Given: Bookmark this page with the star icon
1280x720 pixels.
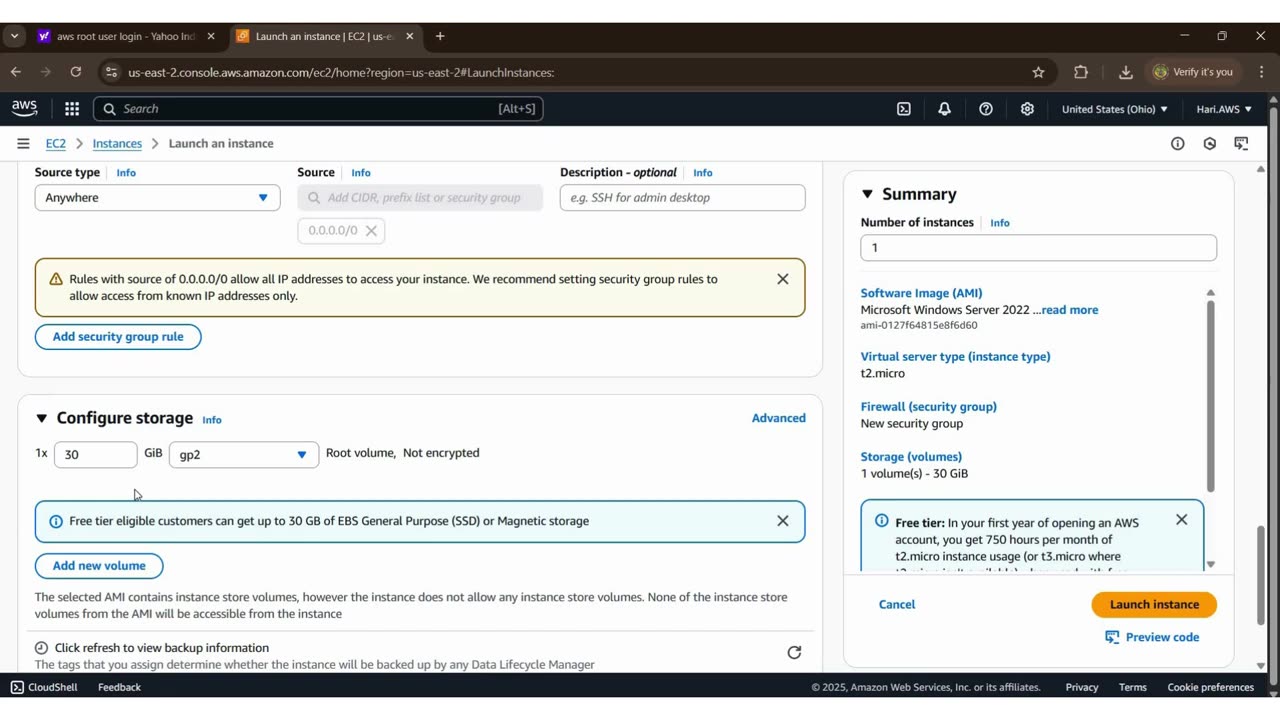Looking at the screenshot, I should [1038, 72].
